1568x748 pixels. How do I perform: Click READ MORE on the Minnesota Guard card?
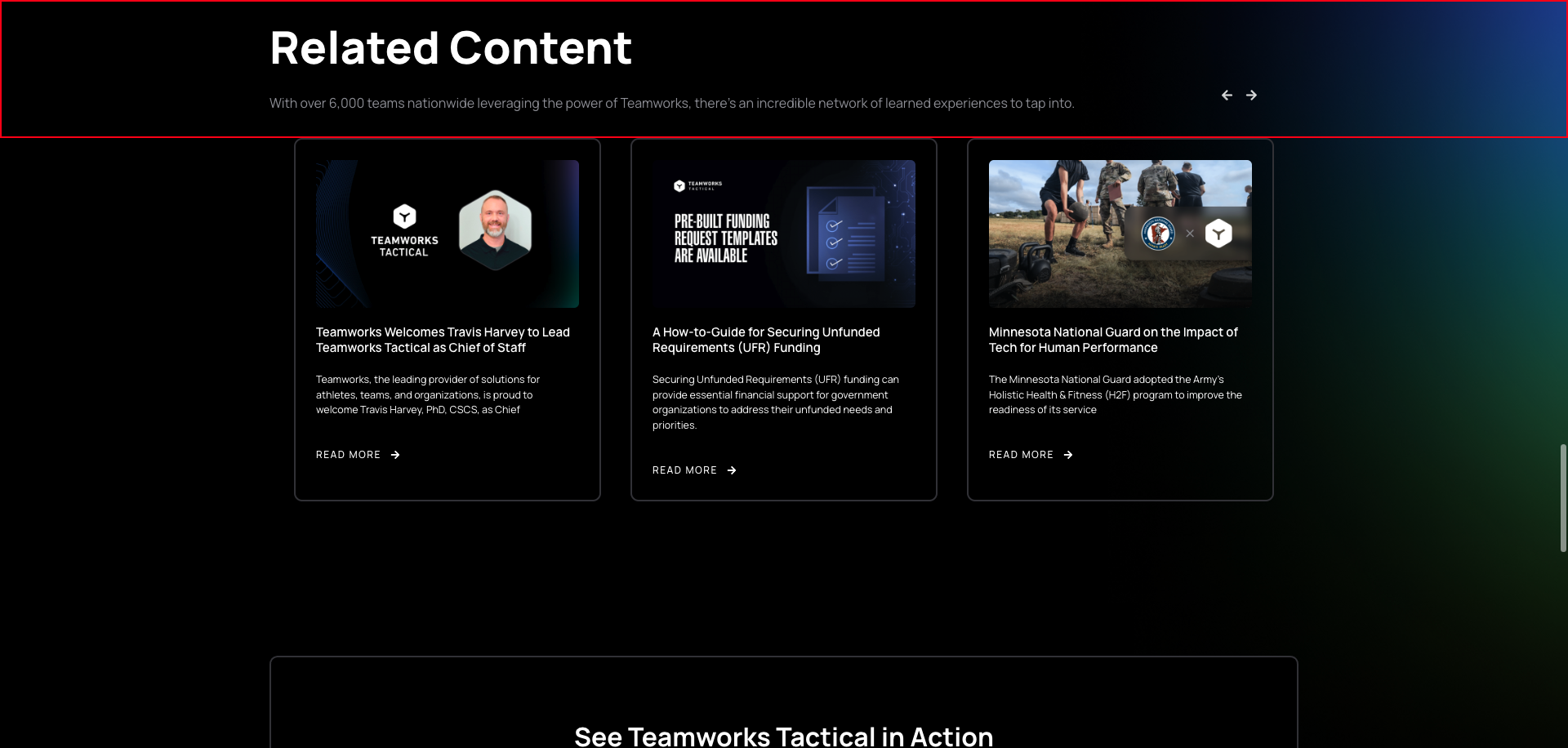click(x=1021, y=455)
